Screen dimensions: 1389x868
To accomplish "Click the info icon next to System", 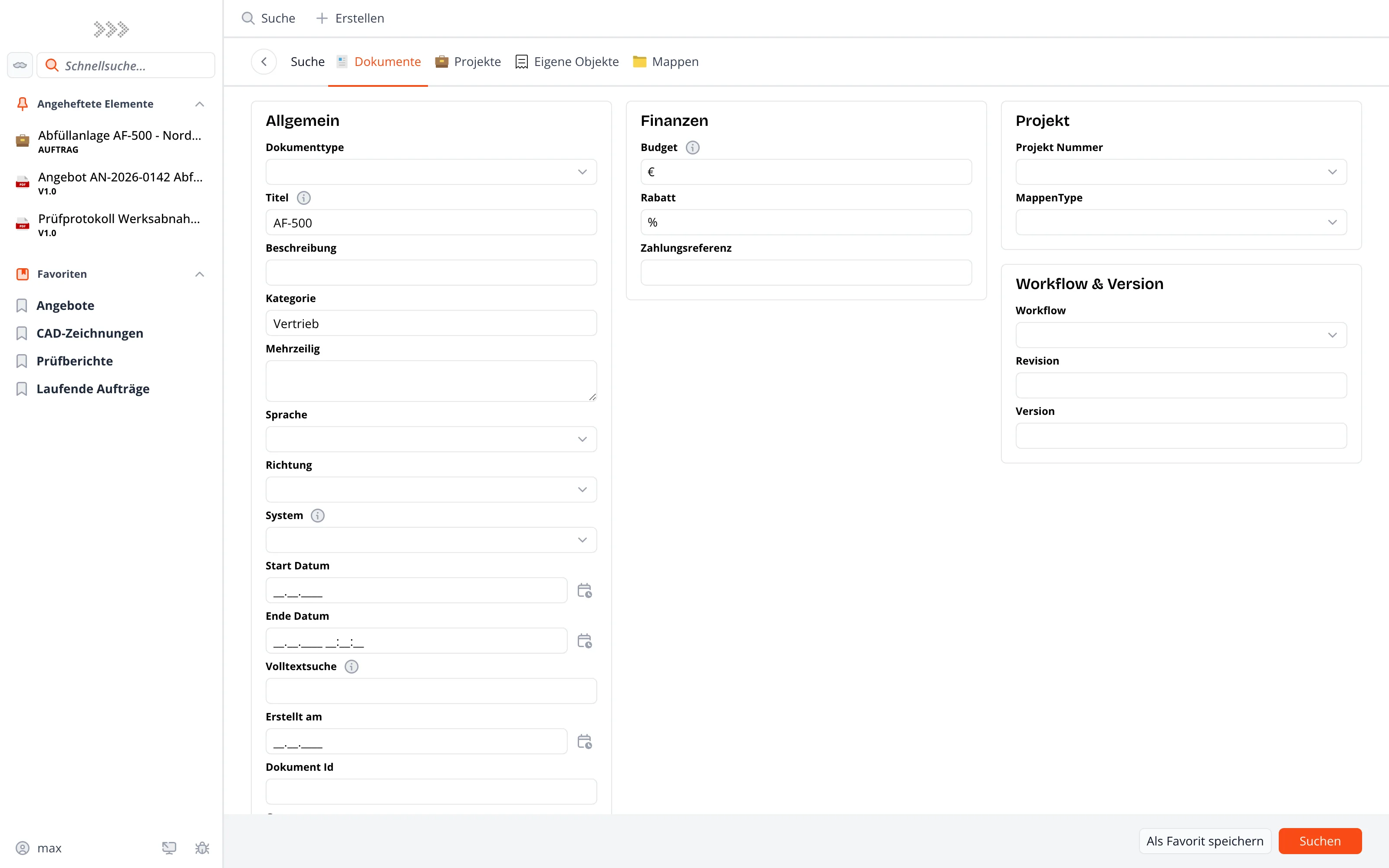I will [x=317, y=516].
